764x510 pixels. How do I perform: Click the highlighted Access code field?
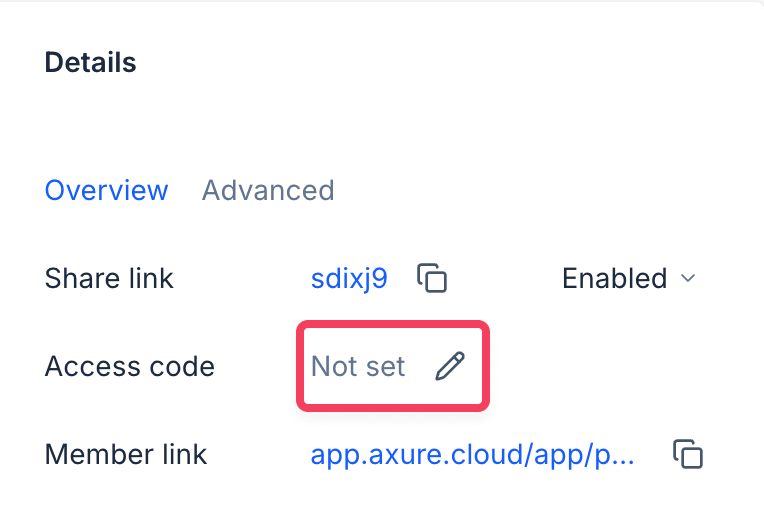tap(392, 366)
